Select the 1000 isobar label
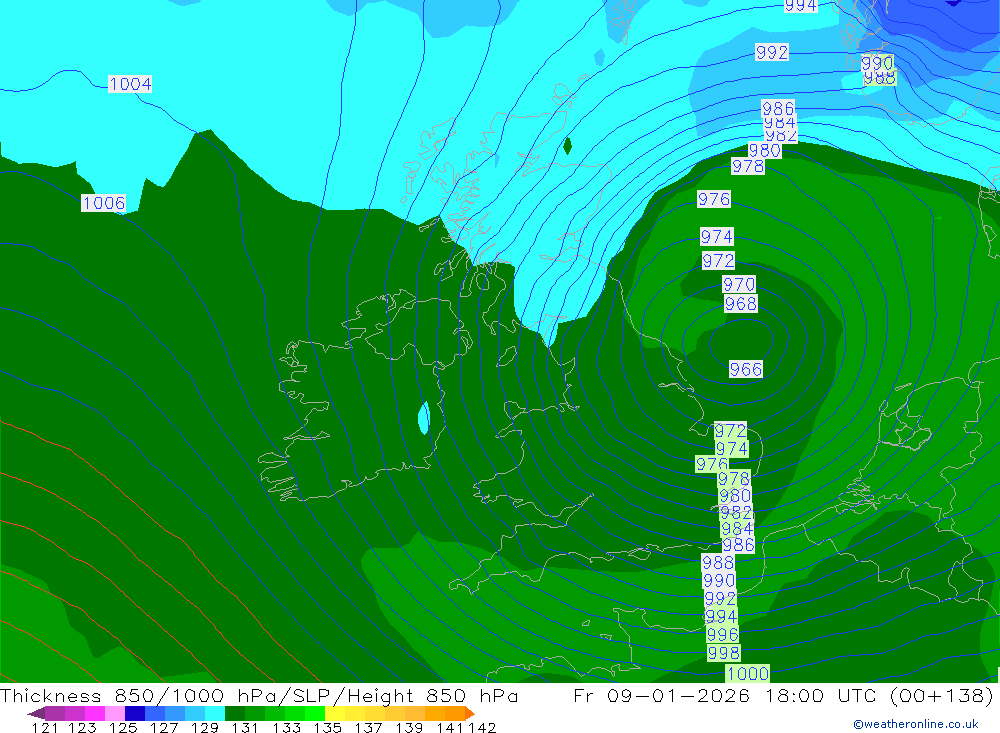 point(747,674)
